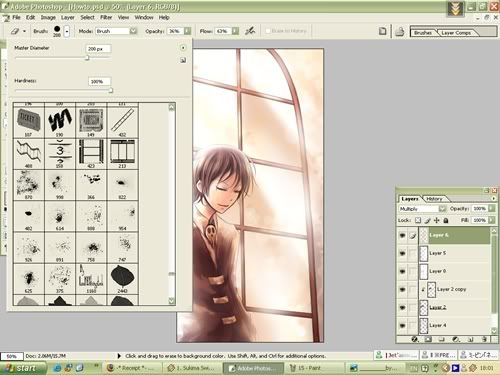Toggle link box next to Layer 0

click(x=413, y=271)
